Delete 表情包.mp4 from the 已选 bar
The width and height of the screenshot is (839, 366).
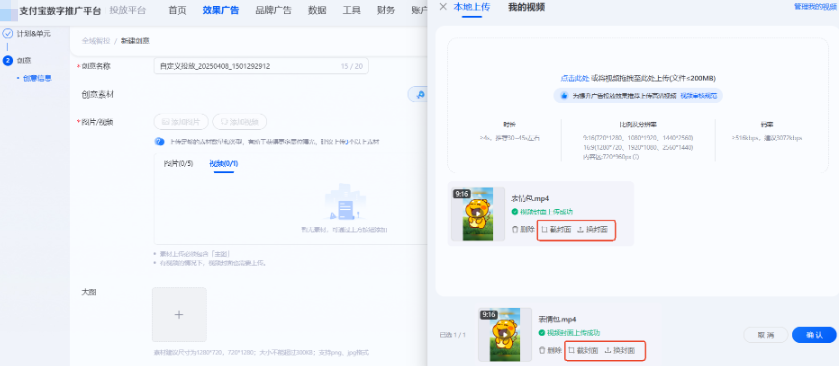pyautogui.click(x=550, y=350)
